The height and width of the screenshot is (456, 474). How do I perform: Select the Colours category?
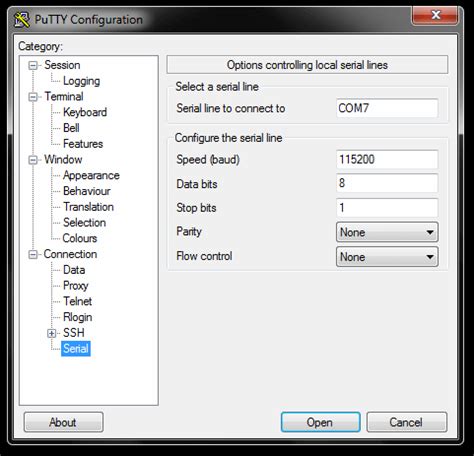click(x=80, y=238)
